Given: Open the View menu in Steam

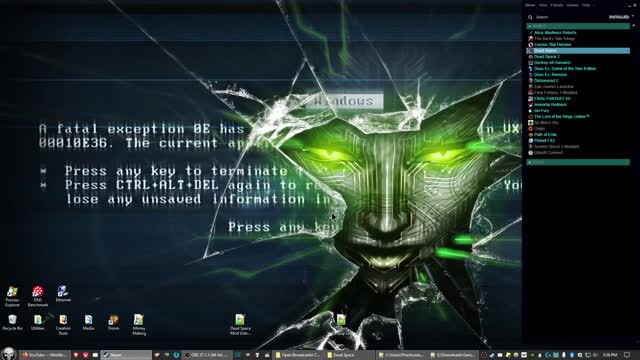Looking at the screenshot, I should coord(543,5).
